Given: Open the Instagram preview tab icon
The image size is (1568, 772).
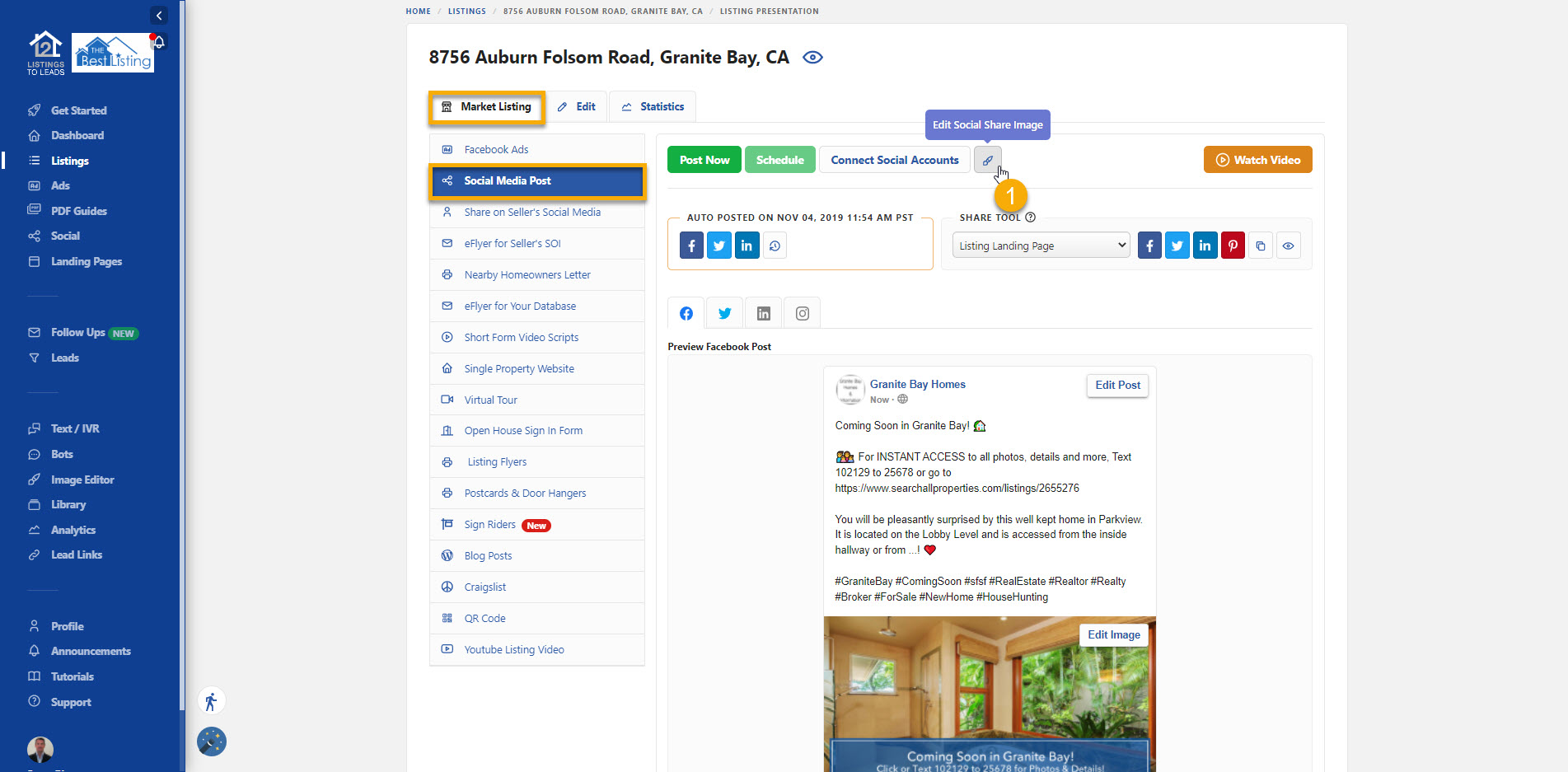Looking at the screenshot, I should (802, 313).
